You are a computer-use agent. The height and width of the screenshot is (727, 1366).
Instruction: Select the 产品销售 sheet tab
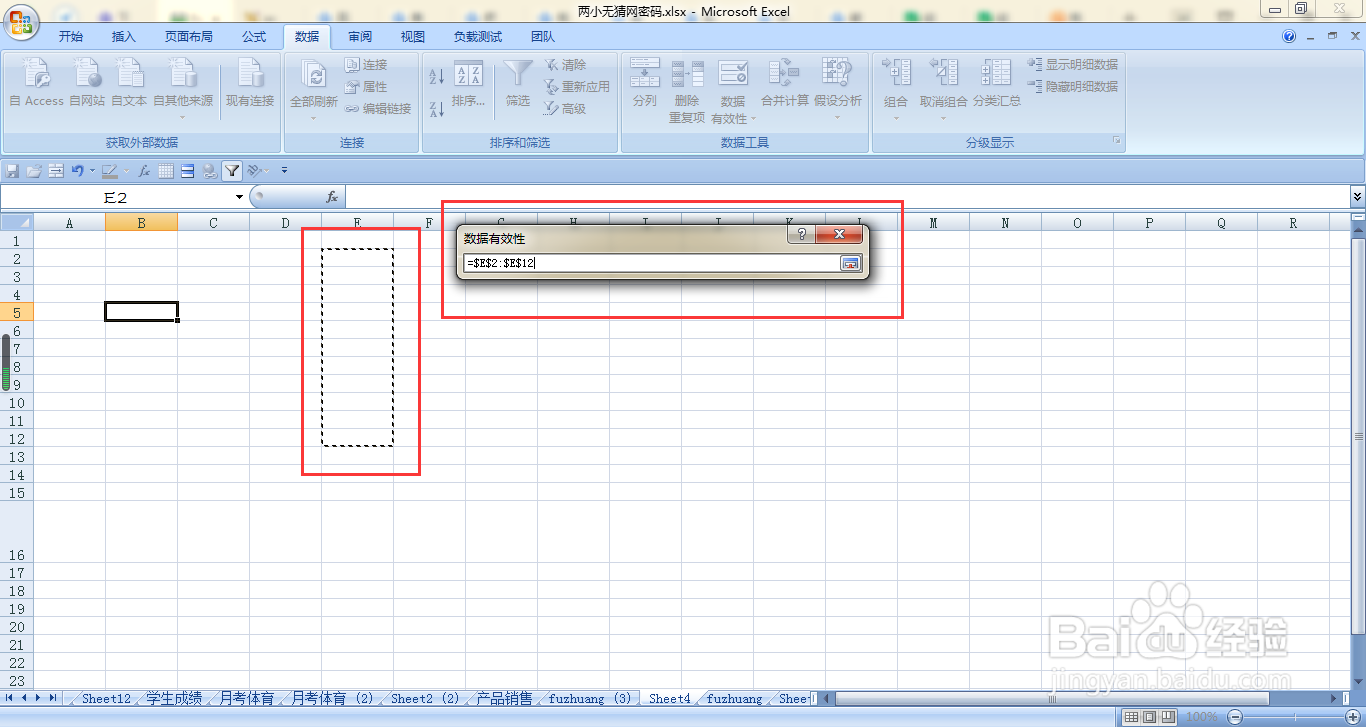point(504,699)
